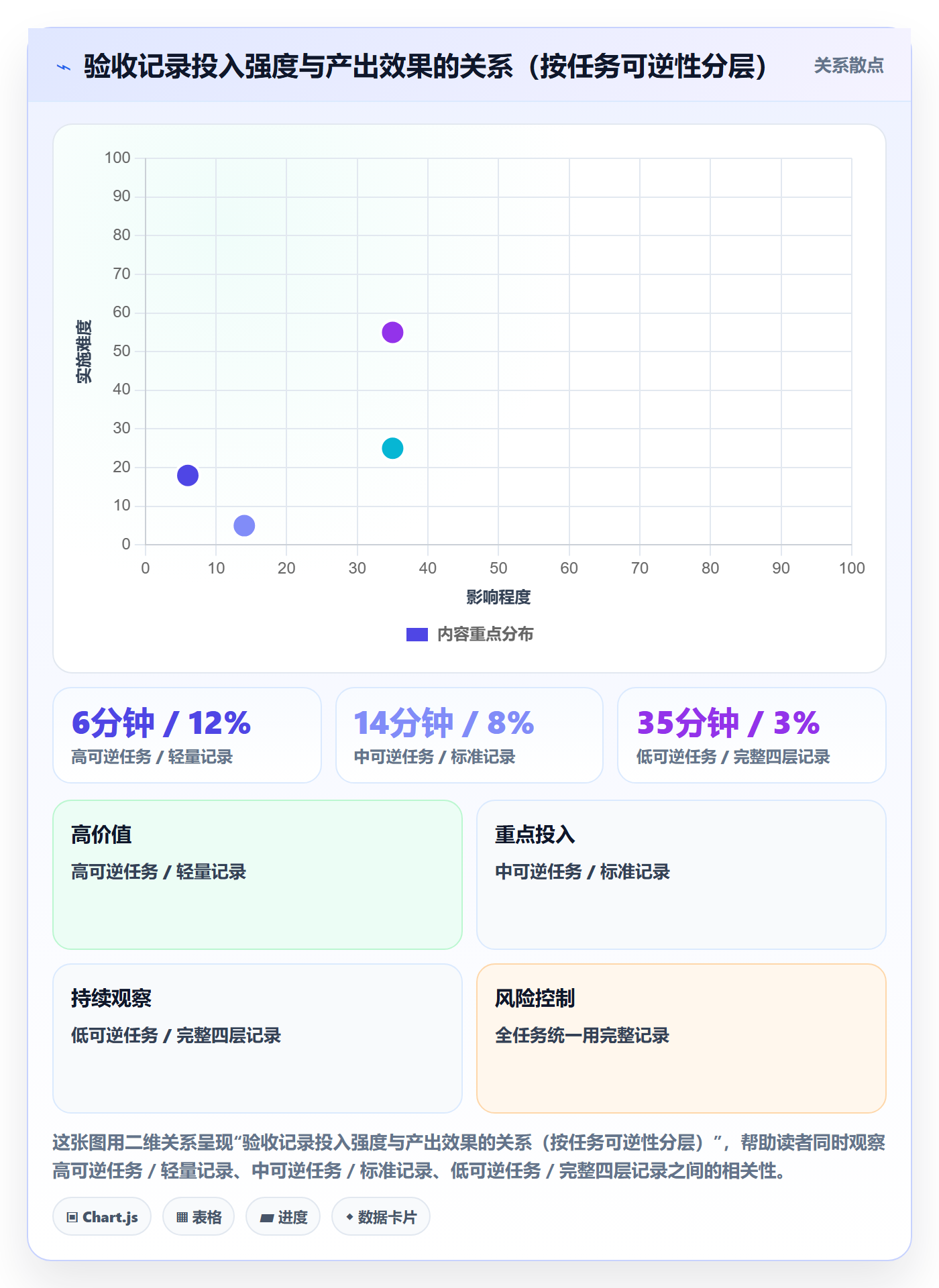Viewport: 939px width, 1288px height.
Task: Click the 低可逆任务 / 完整四层记录 text in 持续观察
Action: 176,1036
